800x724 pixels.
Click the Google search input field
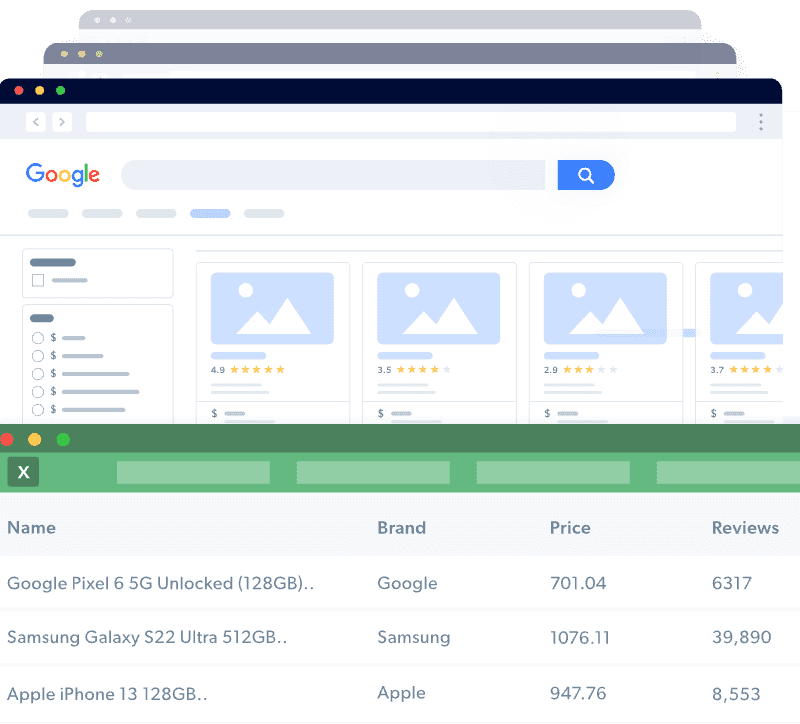(333, 176)
